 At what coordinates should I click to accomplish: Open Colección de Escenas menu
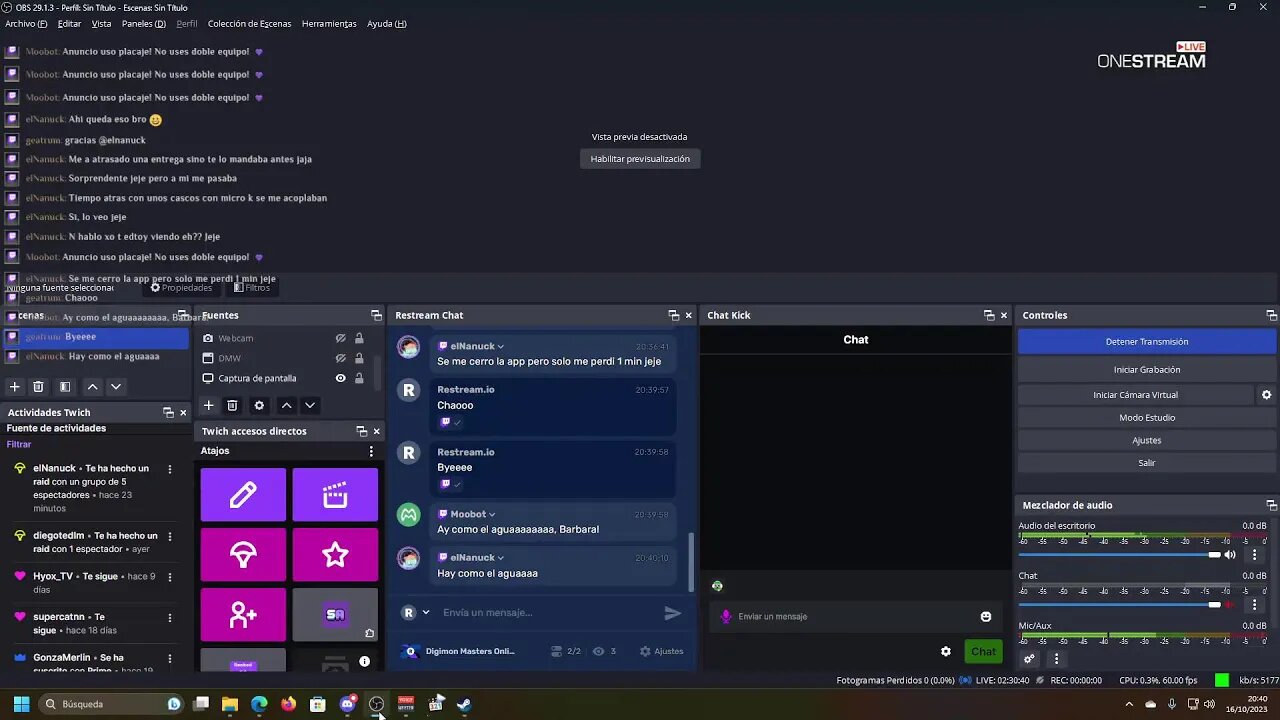(x=250, y=23)
